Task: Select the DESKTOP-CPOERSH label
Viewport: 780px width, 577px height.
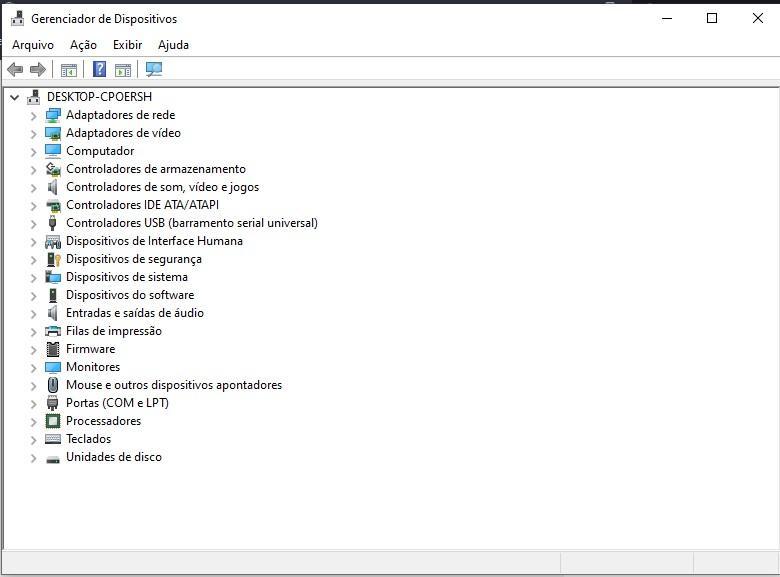Action: [99, 96]
